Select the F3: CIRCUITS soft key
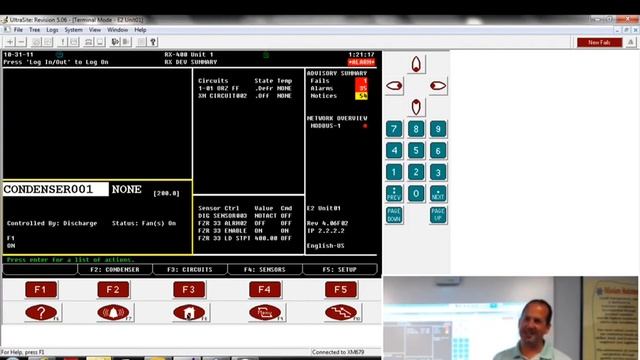Image resolution: width=640 pixels, height=360 pixels. (x=190, y=270)
